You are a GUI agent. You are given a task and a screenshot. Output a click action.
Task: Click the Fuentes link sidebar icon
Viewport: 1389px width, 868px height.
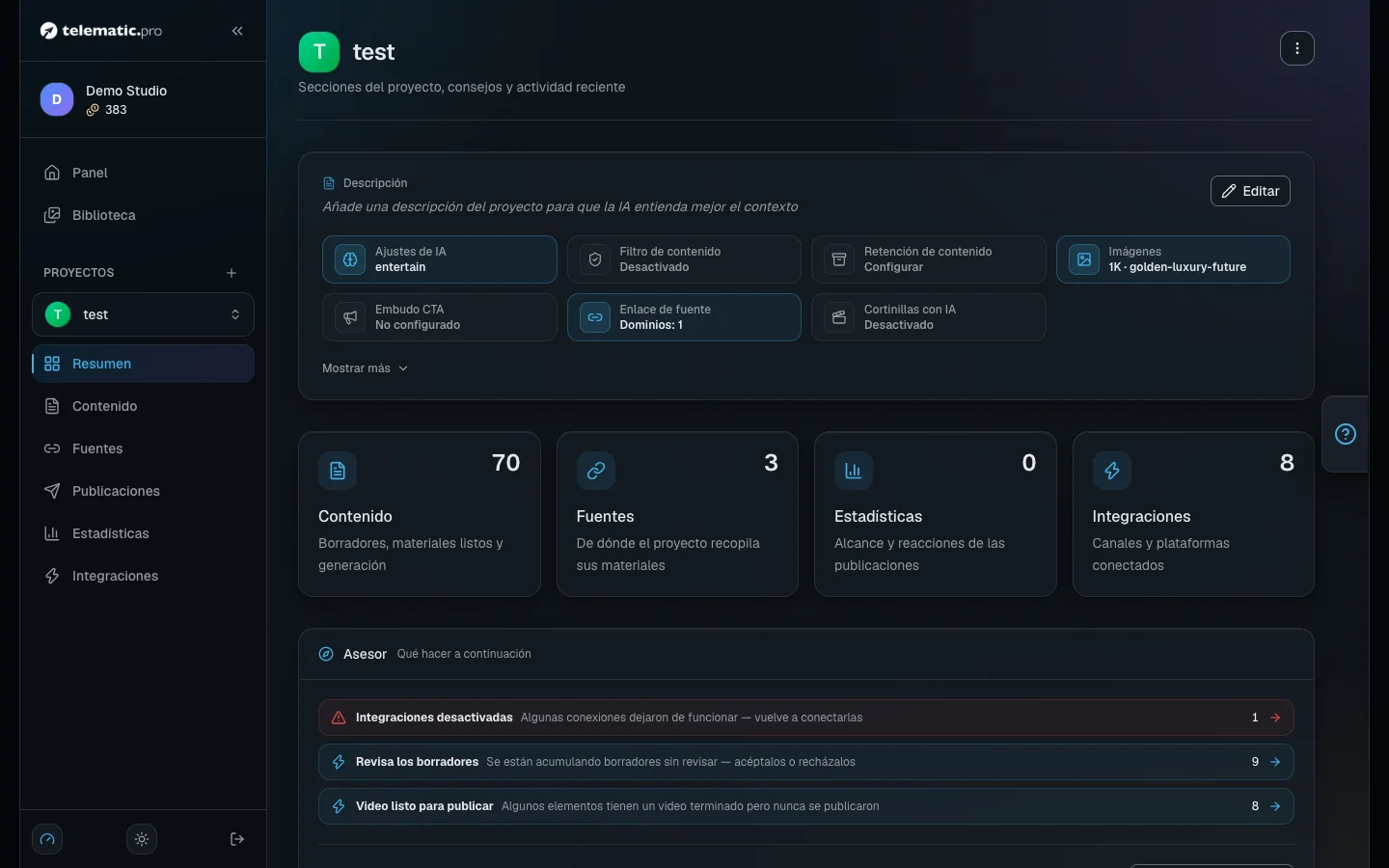pyautogui.click(x=52, y=448)
